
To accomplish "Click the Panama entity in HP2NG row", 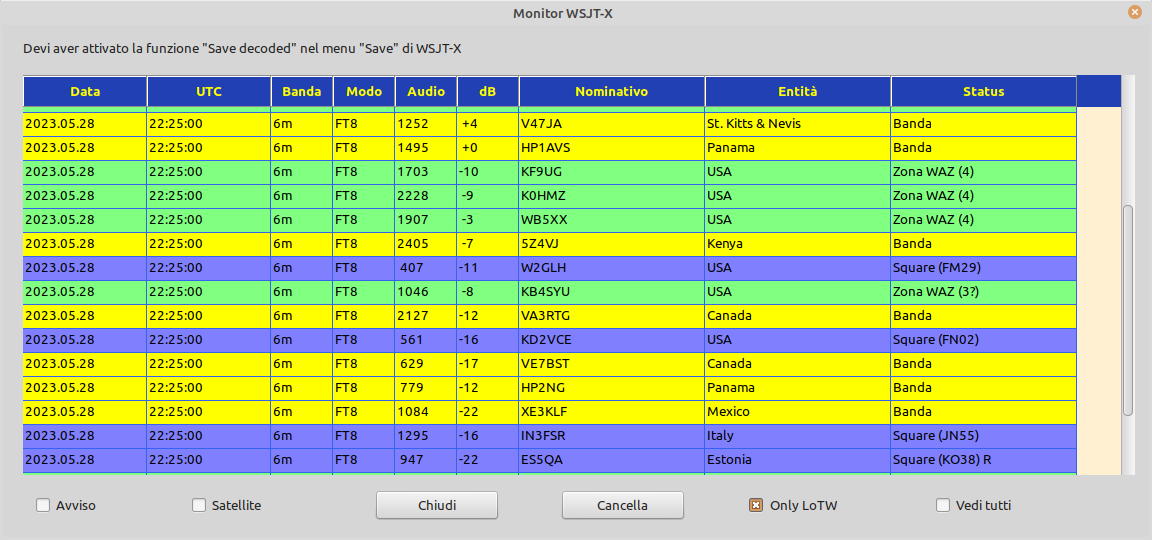I will pos(797,388).
